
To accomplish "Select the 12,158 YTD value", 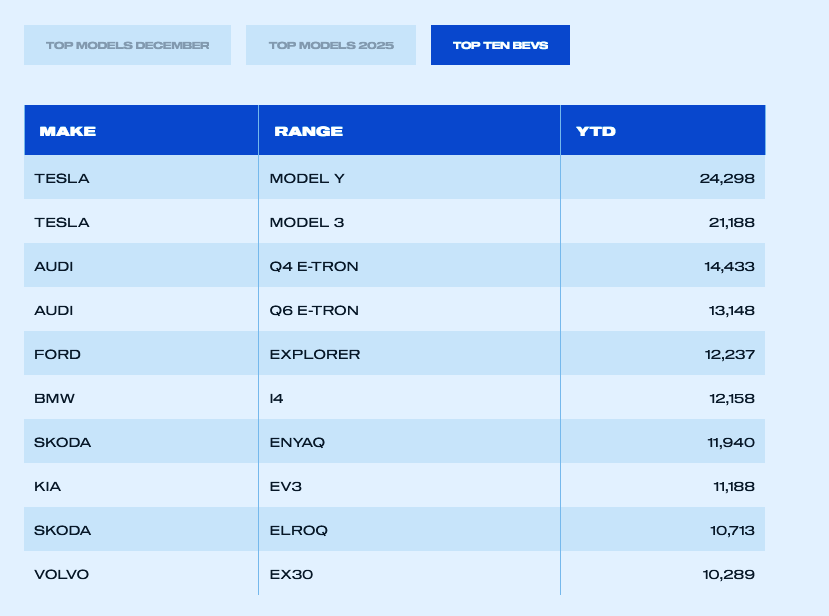I will (732, 398).
